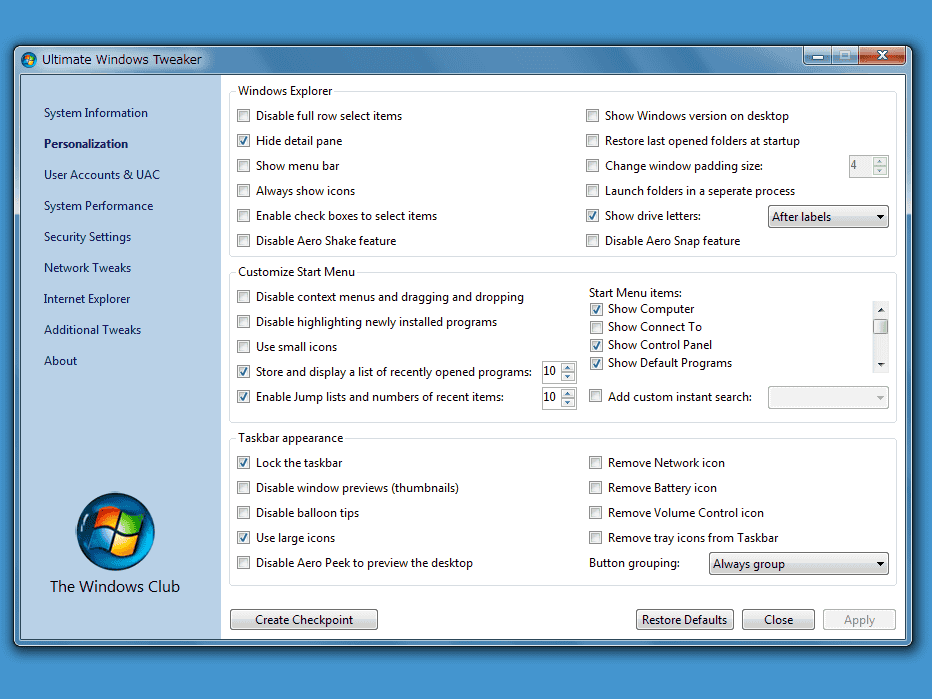This screenshot has height=699, width=932.
Task: Check Disable Aero Shake feature
Action: pyautogui.click(x=243, y=241)
